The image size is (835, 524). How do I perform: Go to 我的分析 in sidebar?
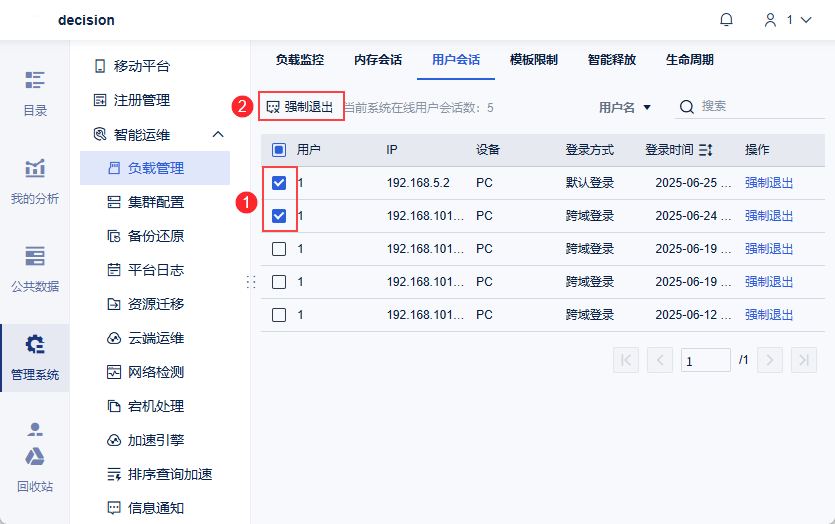[x=35, y=182]
